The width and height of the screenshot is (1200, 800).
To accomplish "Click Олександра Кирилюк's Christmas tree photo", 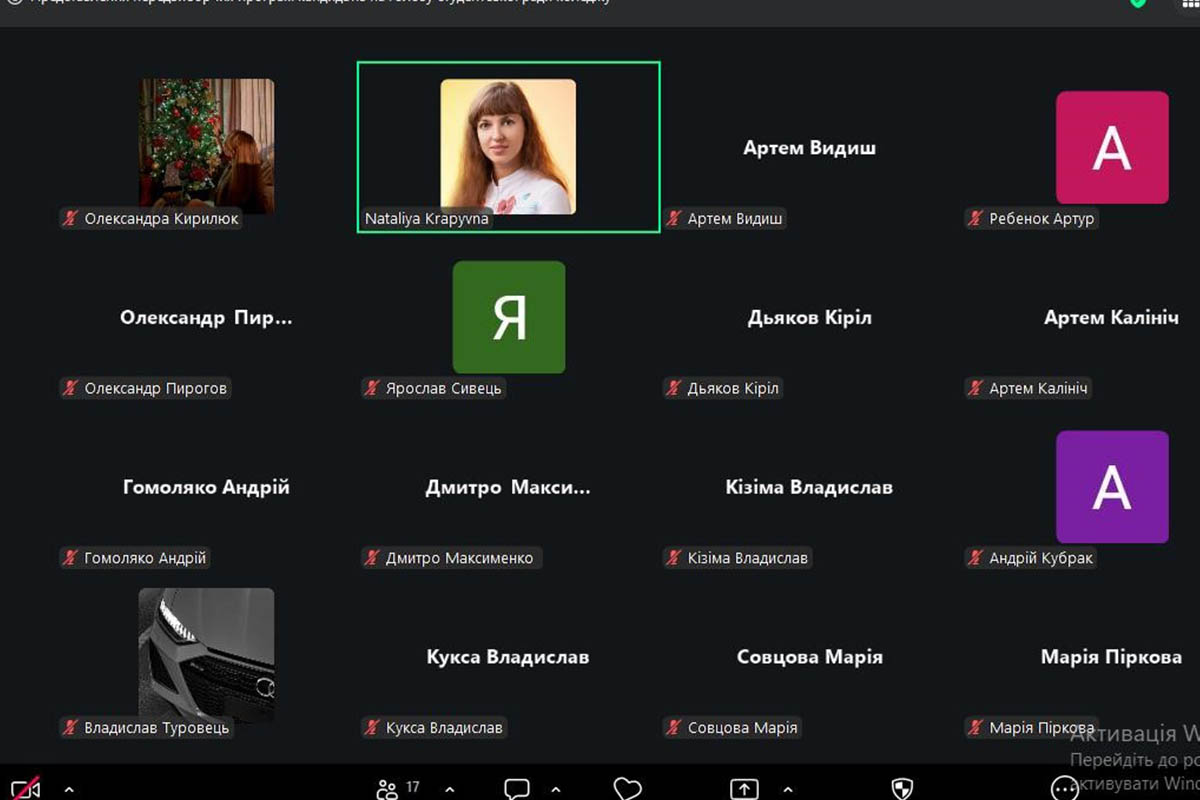I will pyautogui.click(x=206, y=146).
